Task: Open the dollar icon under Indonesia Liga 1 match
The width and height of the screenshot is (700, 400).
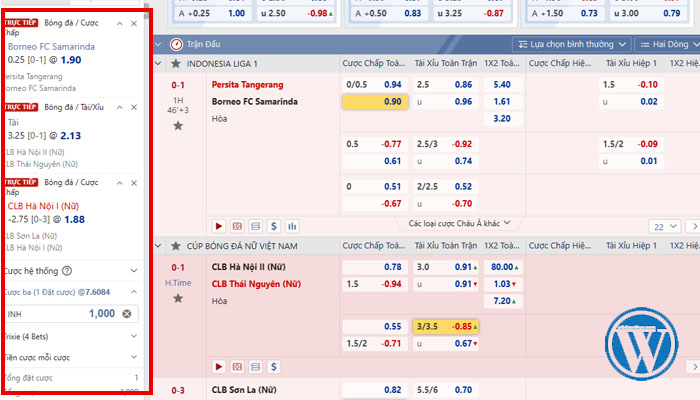Action: point(274,226)
